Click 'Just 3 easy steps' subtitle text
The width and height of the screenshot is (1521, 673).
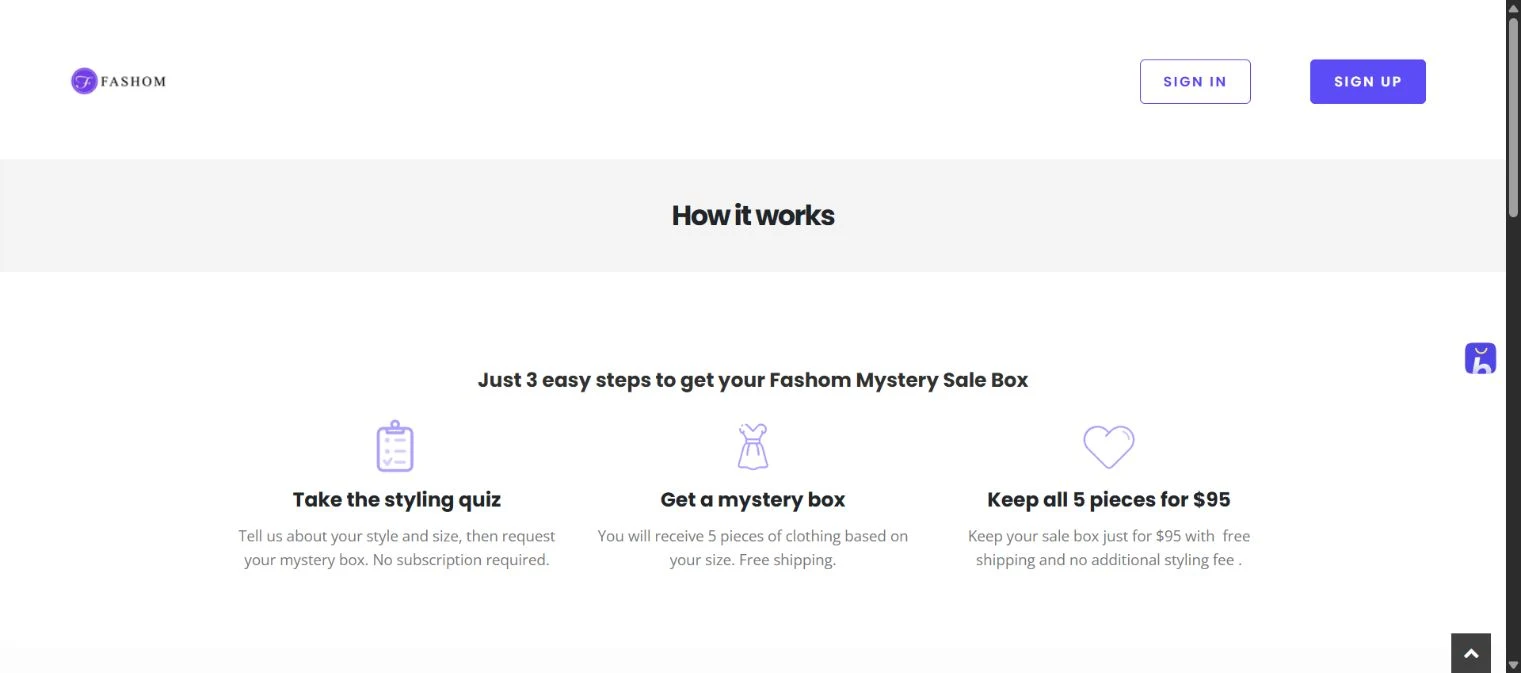tap(753, 380)
